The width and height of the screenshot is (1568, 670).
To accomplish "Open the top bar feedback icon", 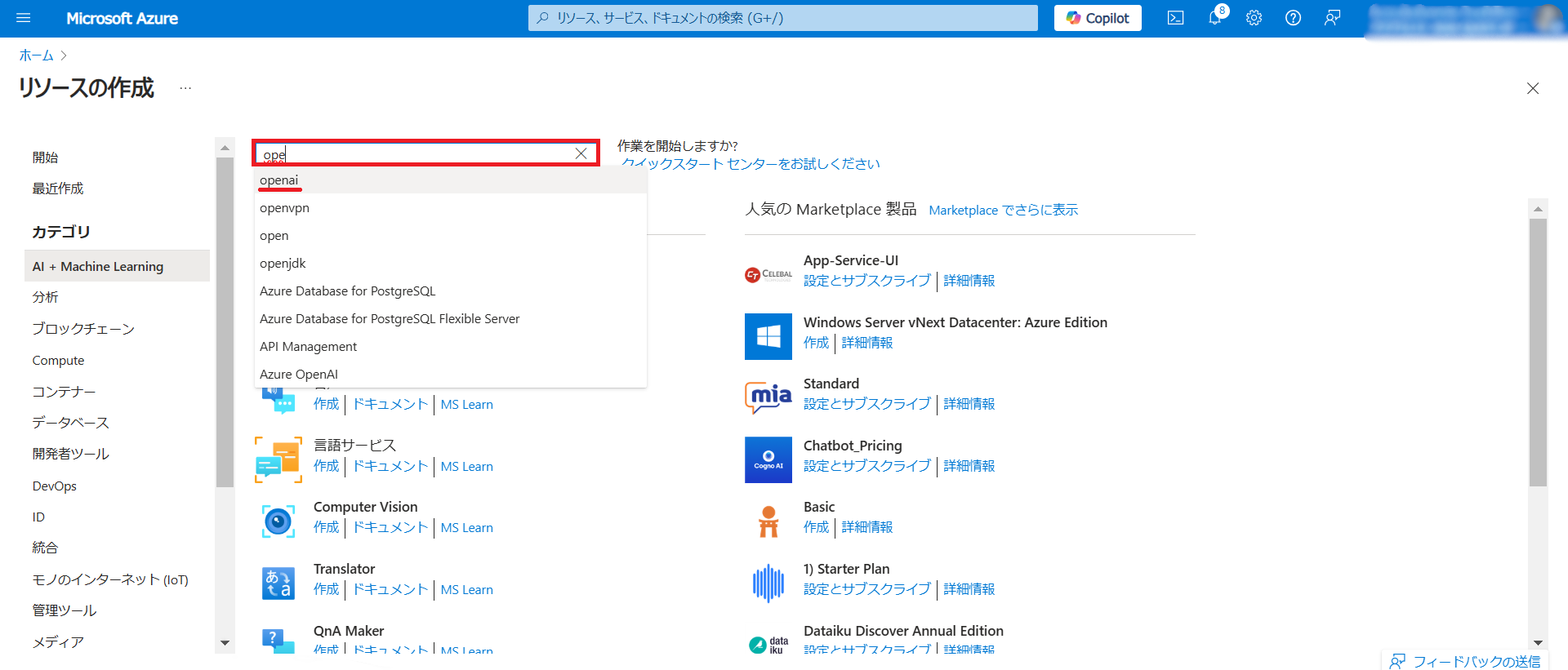I will pos(1332,18).
